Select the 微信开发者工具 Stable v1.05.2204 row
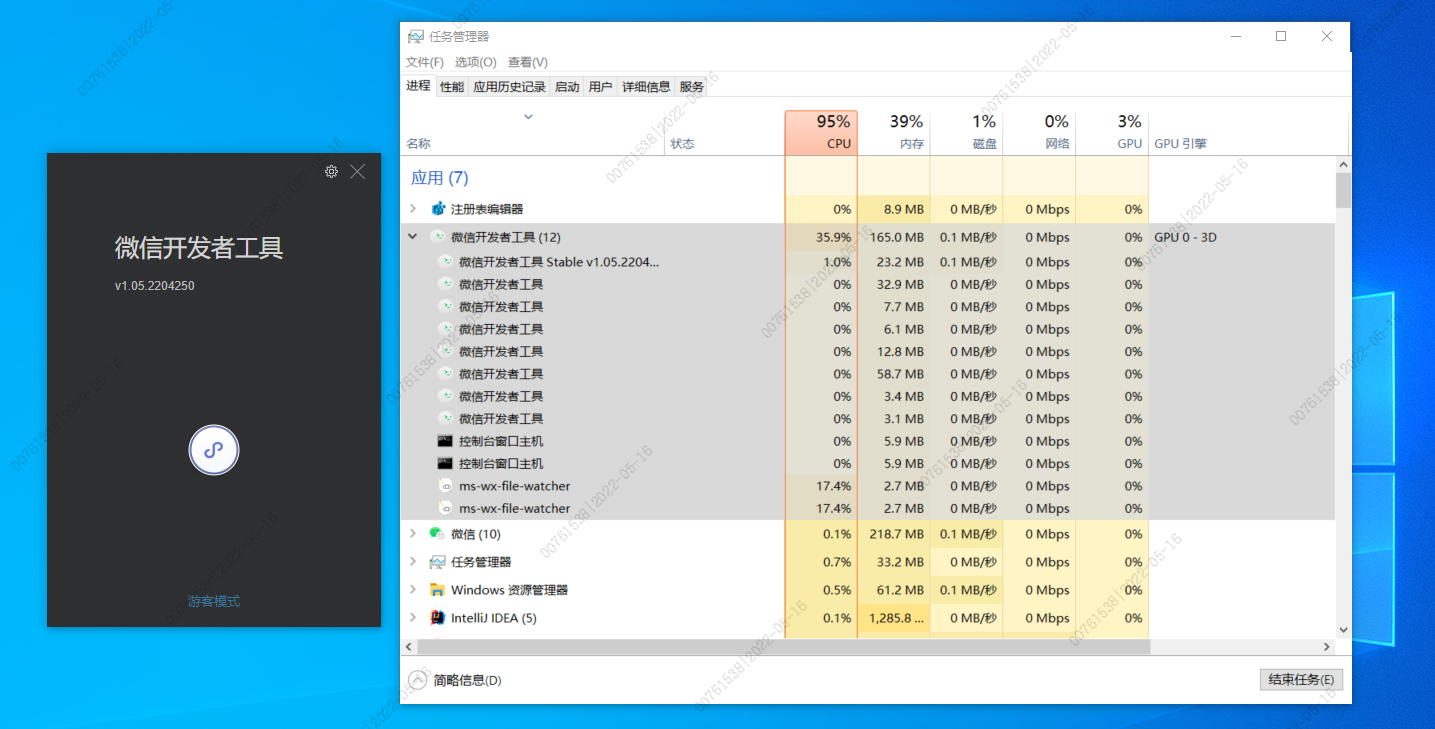Viewport: 1435px width, 729px height. (x=867, y=262)
